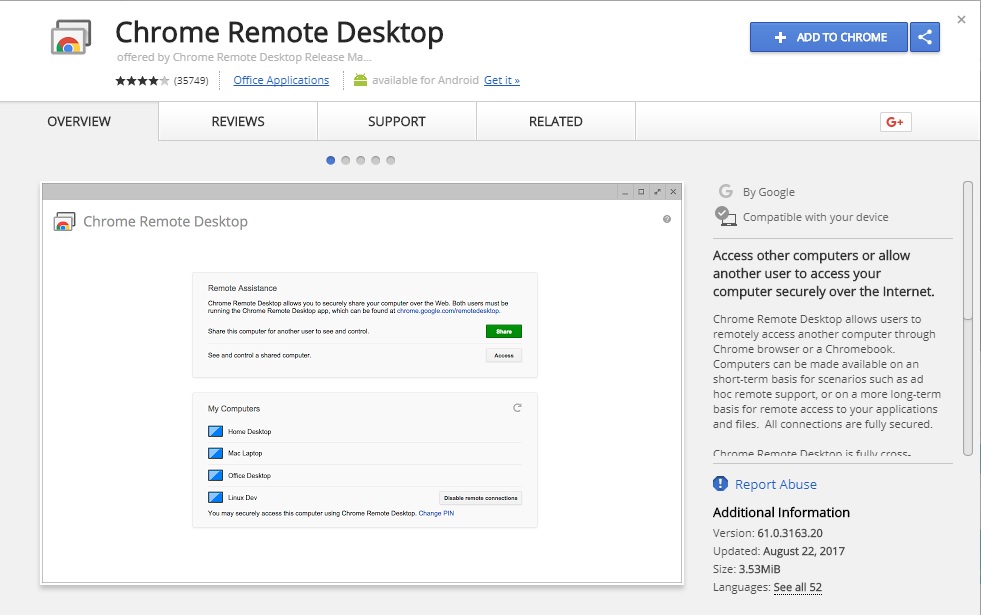Open the Overview tab
Screen dimensions: 981x615
tap(79, 121)
